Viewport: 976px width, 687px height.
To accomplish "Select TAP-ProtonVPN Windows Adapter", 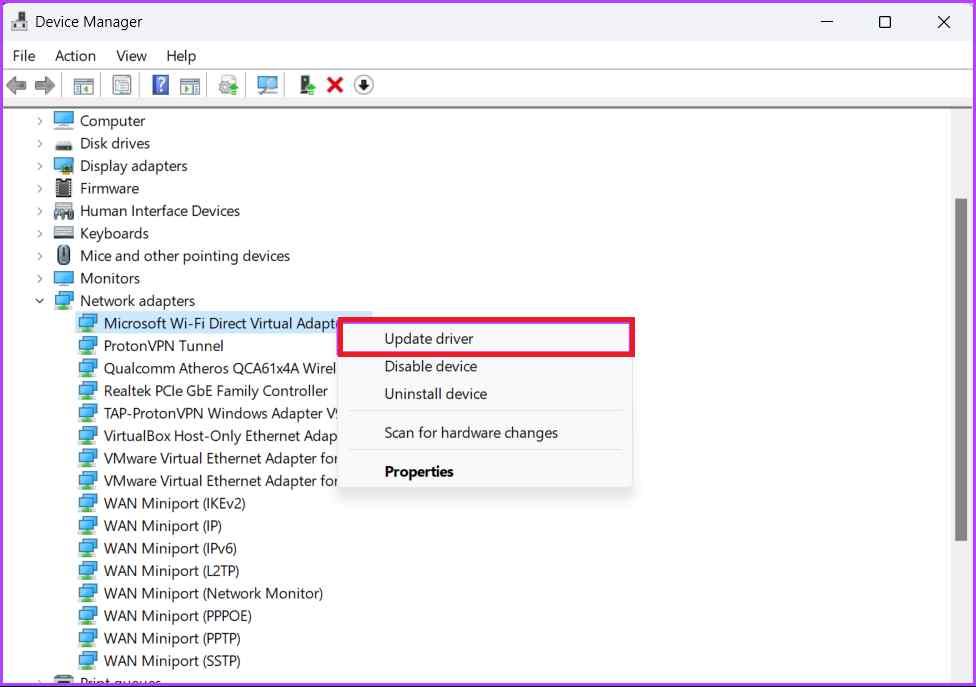I will pyautogui.click(x=220, y=413).
